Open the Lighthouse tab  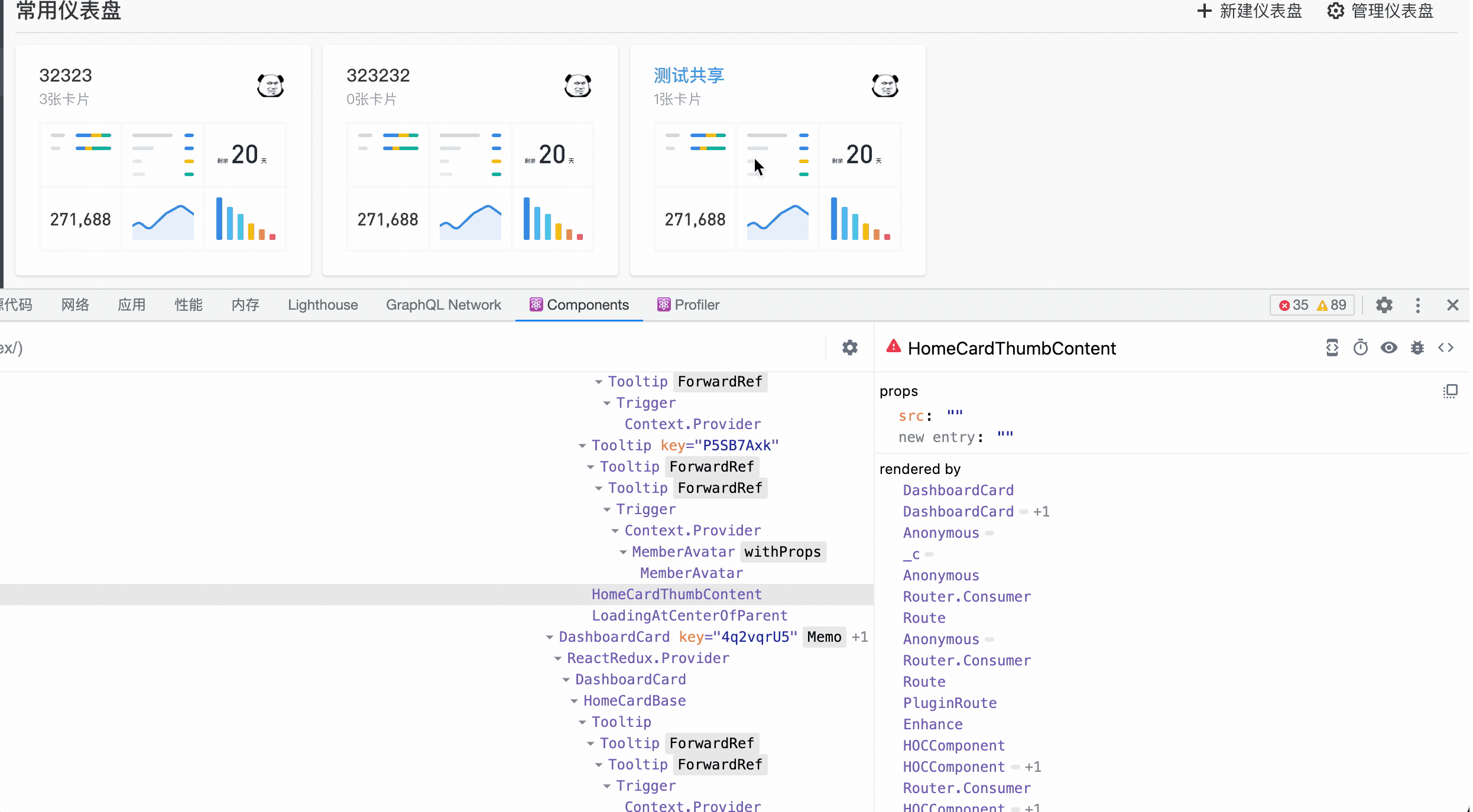coord(323,305)
